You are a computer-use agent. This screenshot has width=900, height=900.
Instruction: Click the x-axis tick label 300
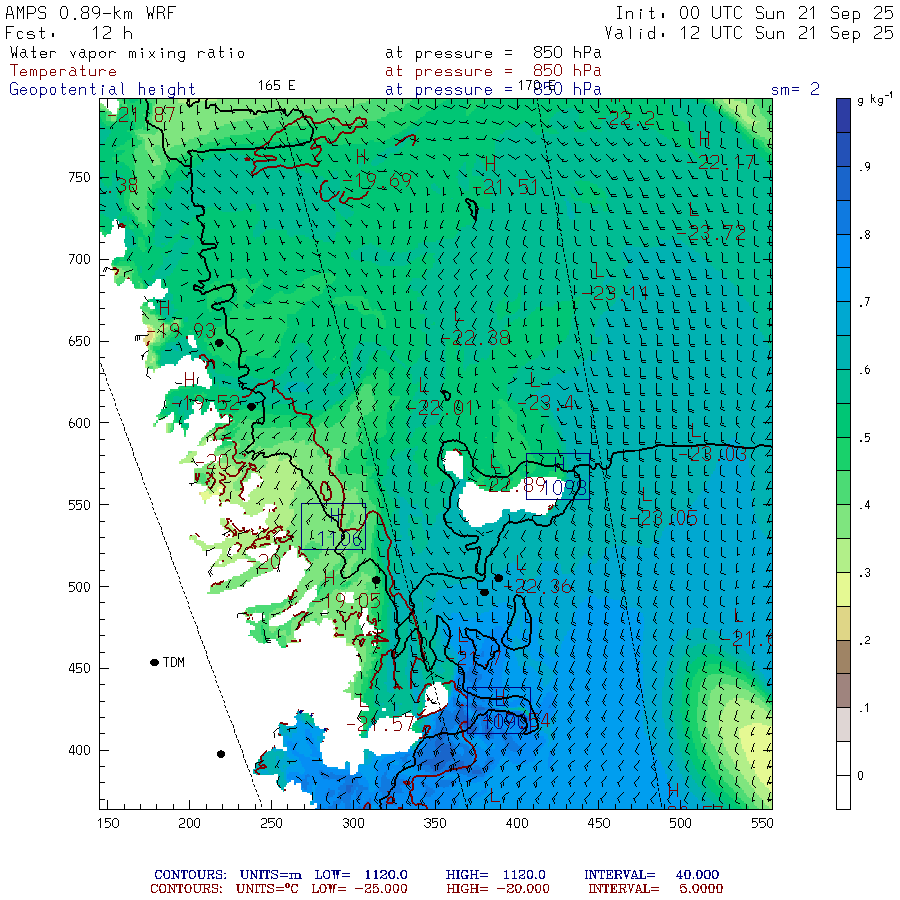353,823
